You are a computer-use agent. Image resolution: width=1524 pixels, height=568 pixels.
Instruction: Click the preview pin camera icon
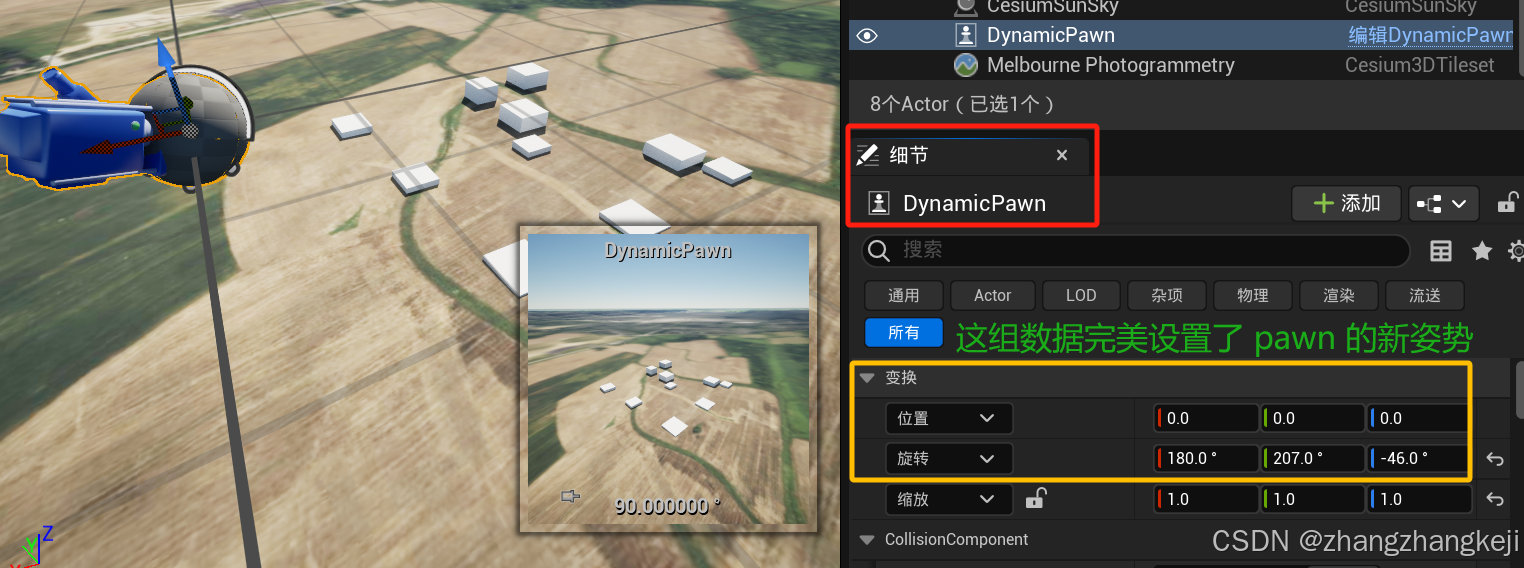coord(571,496)
